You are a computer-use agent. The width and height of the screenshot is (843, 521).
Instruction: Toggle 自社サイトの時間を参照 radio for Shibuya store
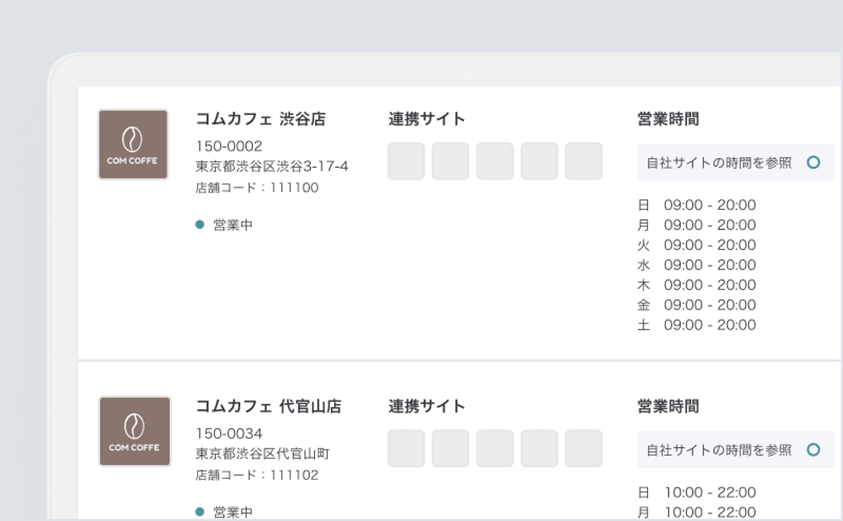[813, 162]
